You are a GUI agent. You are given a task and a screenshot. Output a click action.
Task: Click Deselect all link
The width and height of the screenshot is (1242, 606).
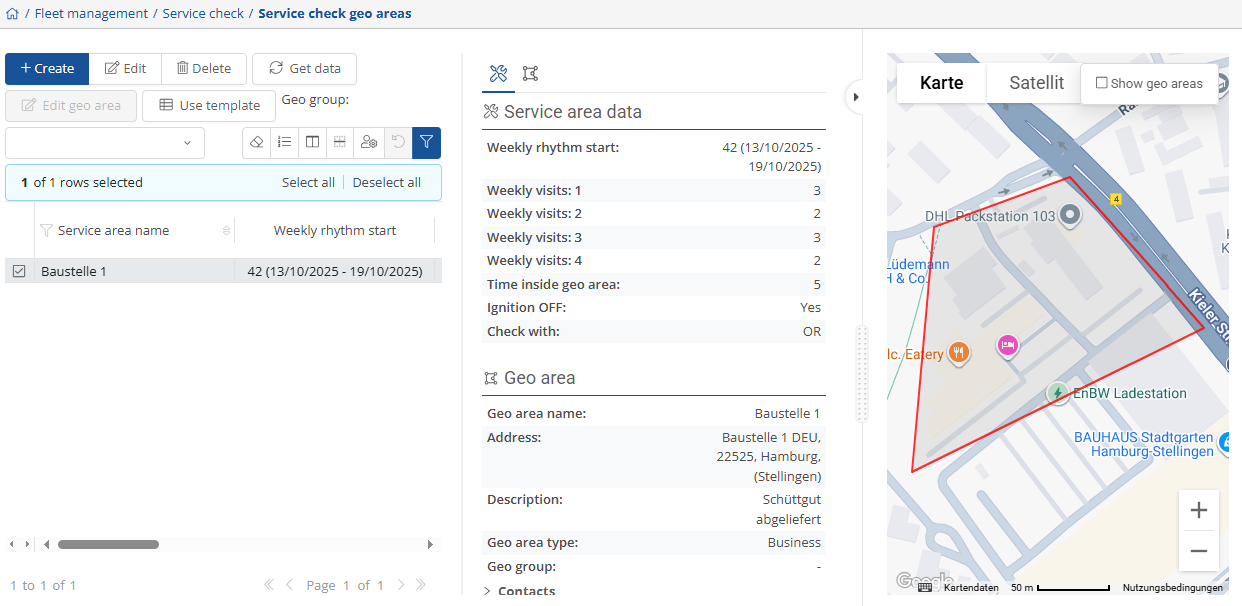click(x=386, y=183)
